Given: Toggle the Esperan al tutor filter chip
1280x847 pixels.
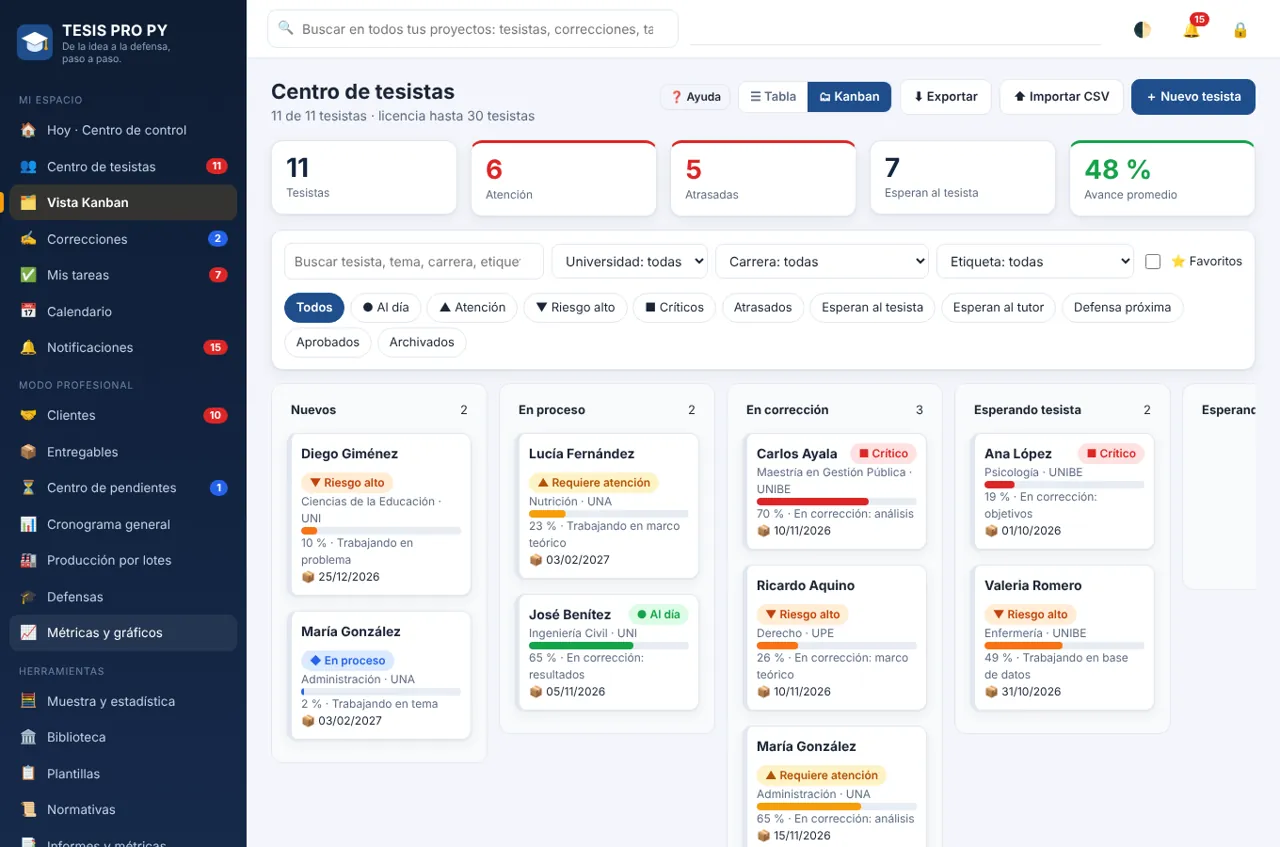Looking at the screenshot, I should [999, 307].
